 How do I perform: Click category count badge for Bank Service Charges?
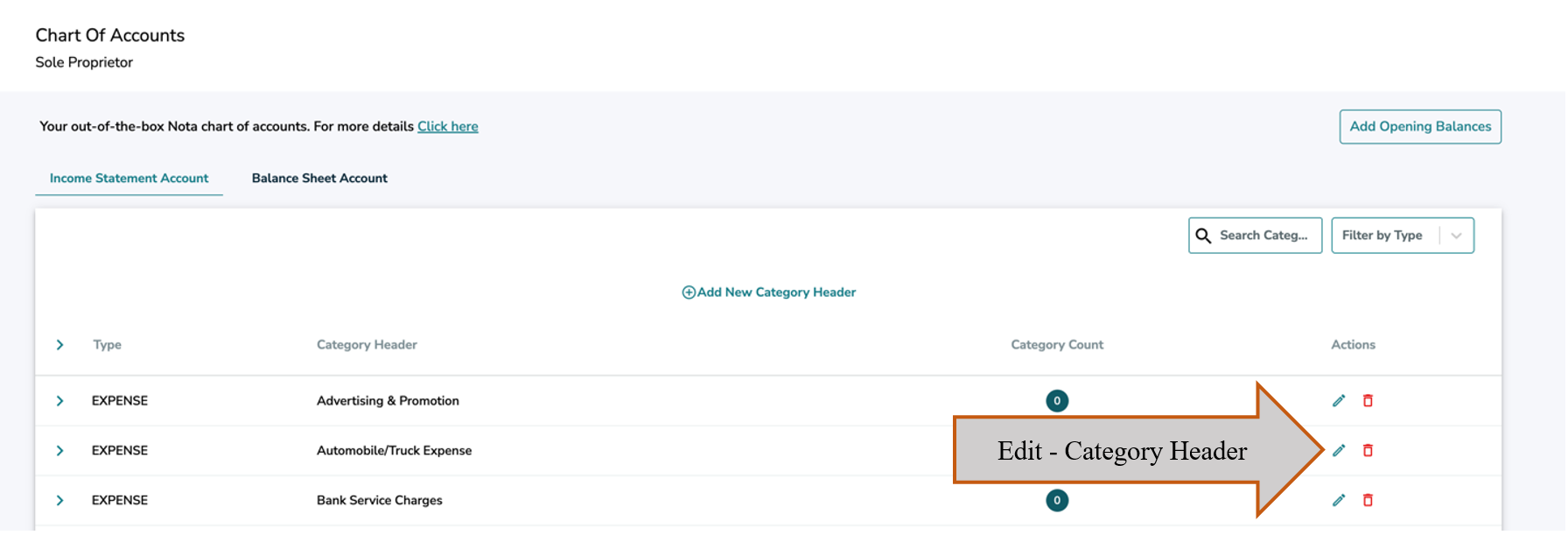[1057, 501]
